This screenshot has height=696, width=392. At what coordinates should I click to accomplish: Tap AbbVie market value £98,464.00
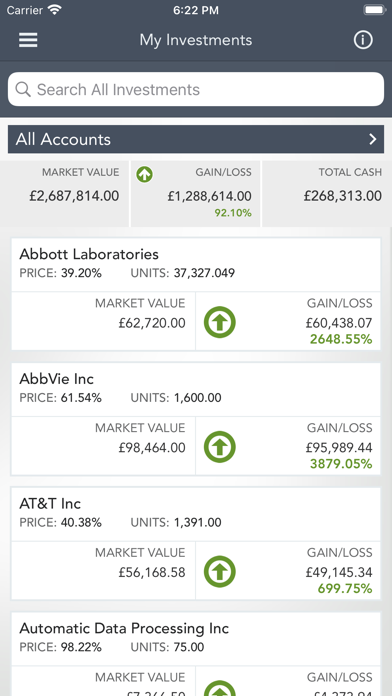pos(152,448)
